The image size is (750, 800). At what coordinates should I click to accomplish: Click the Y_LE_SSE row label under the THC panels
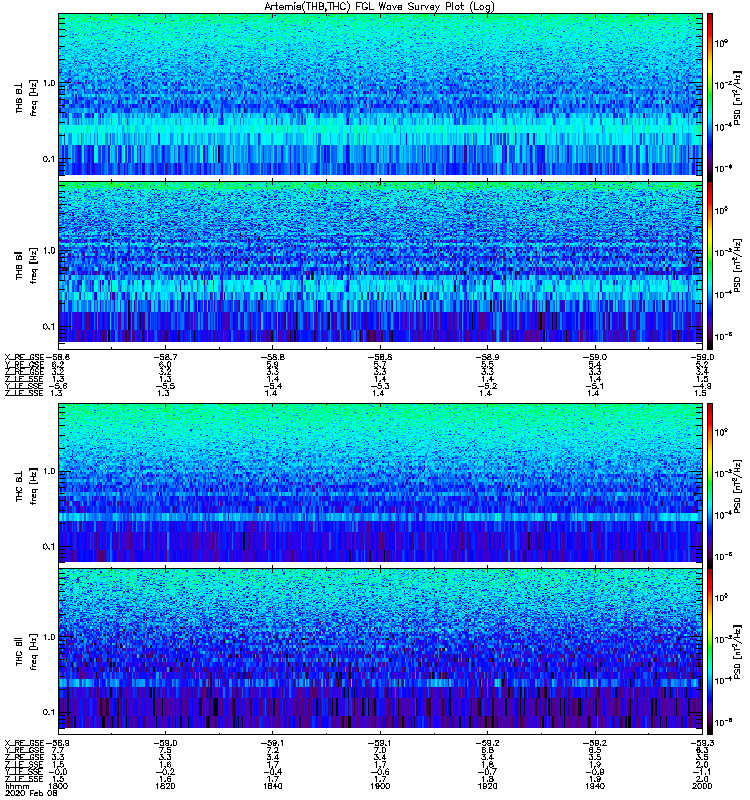click(x=24, y=772)
